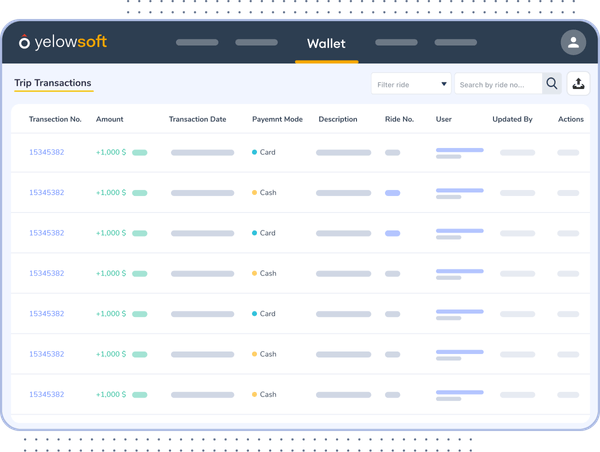Select the Trip Transactions tab
Screen dimensions: 600x452
click(53, 83)
